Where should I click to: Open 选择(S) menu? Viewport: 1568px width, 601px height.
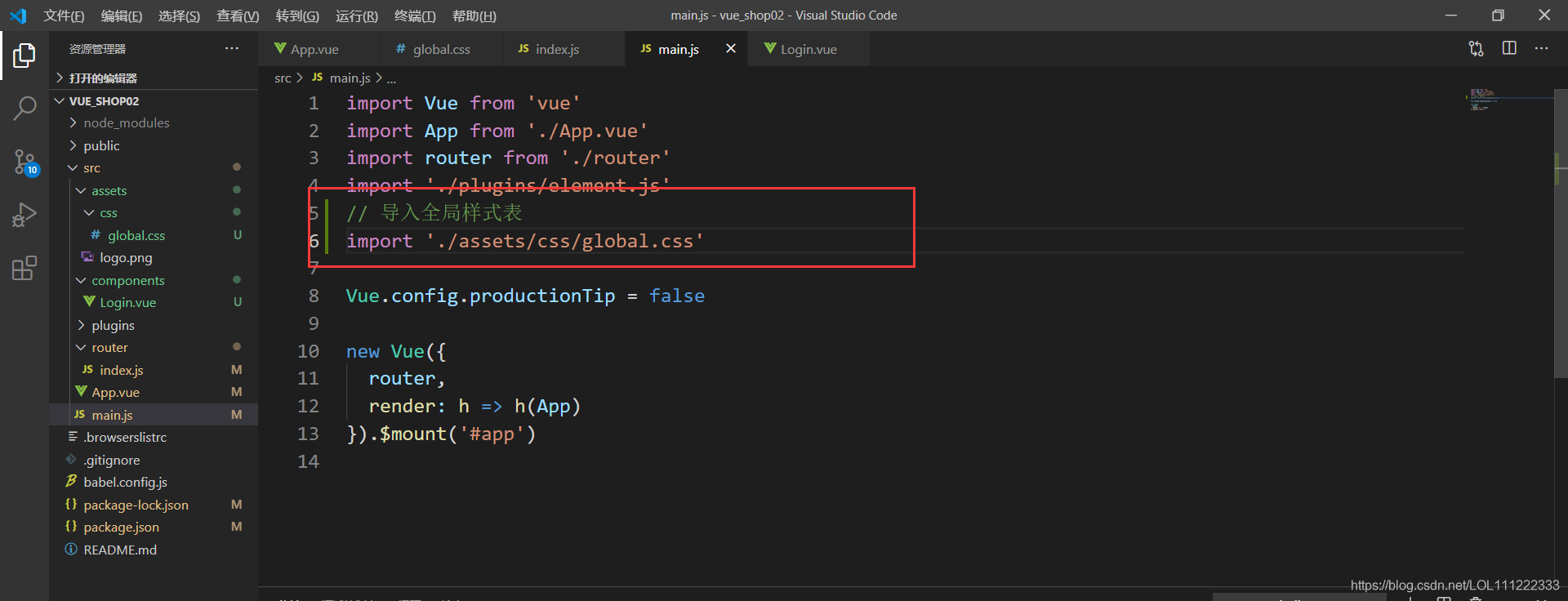(x=179, y=16)
